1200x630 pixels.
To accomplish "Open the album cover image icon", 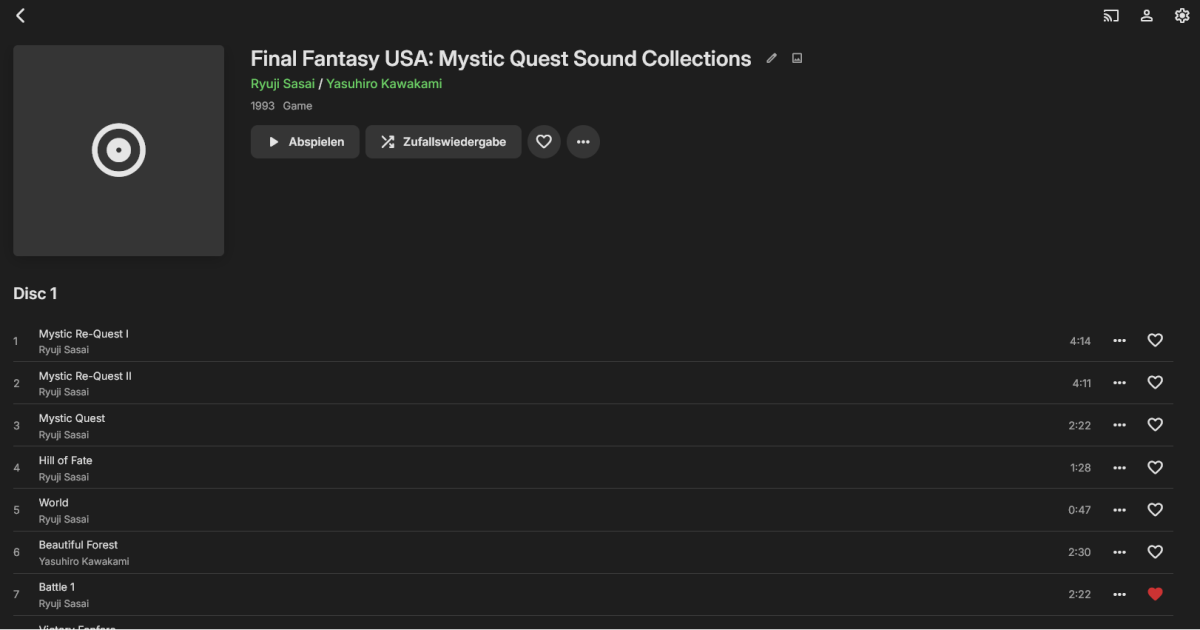I will (x=796, y=58).
